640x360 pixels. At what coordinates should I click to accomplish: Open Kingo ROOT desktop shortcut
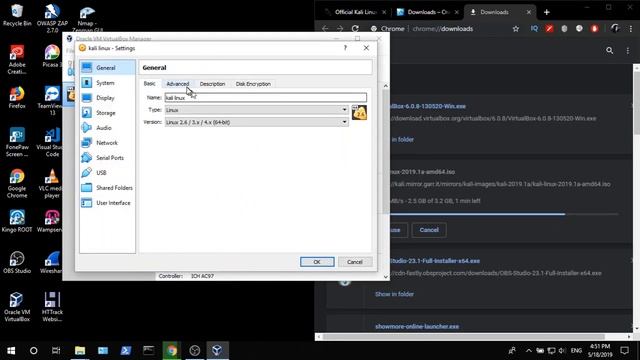(x=17, y=221)
